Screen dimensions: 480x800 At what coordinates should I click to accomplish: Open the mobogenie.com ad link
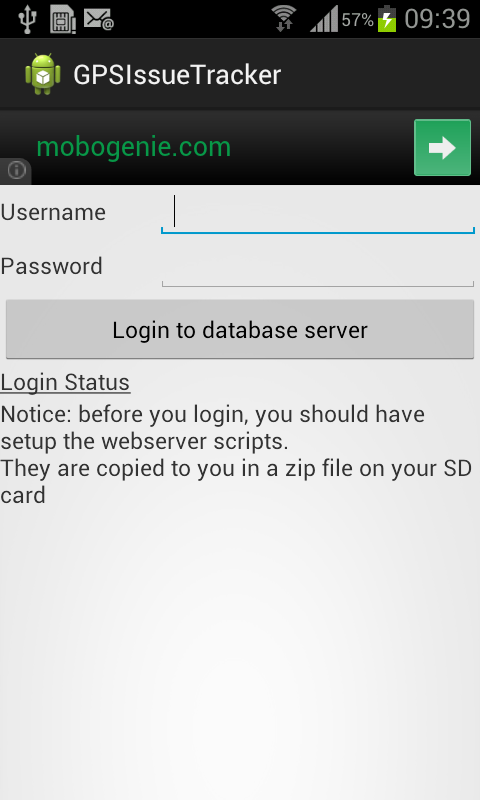(x=134, y=147)
